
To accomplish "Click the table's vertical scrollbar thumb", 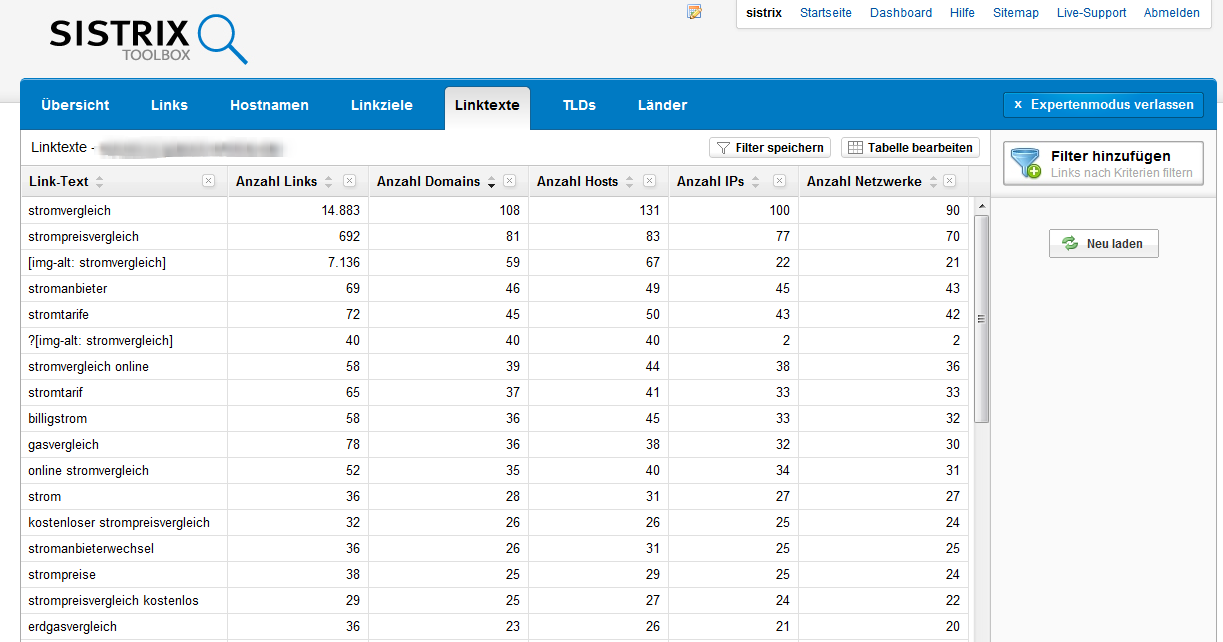I will point(981,318).
